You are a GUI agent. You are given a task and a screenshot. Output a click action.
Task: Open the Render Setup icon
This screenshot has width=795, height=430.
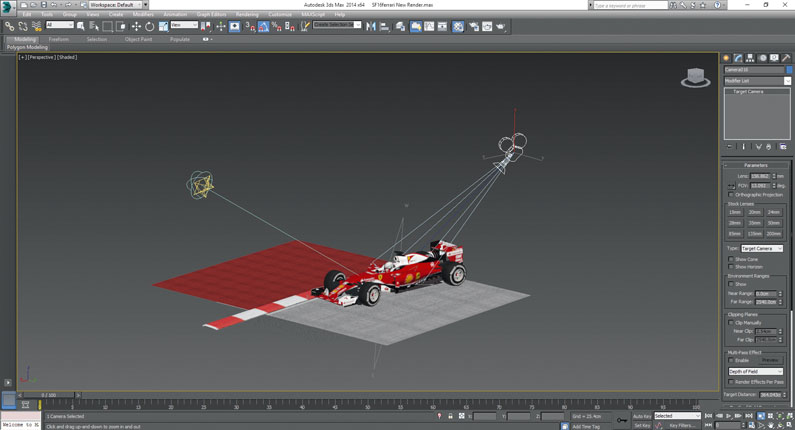[x=474, y=26]
